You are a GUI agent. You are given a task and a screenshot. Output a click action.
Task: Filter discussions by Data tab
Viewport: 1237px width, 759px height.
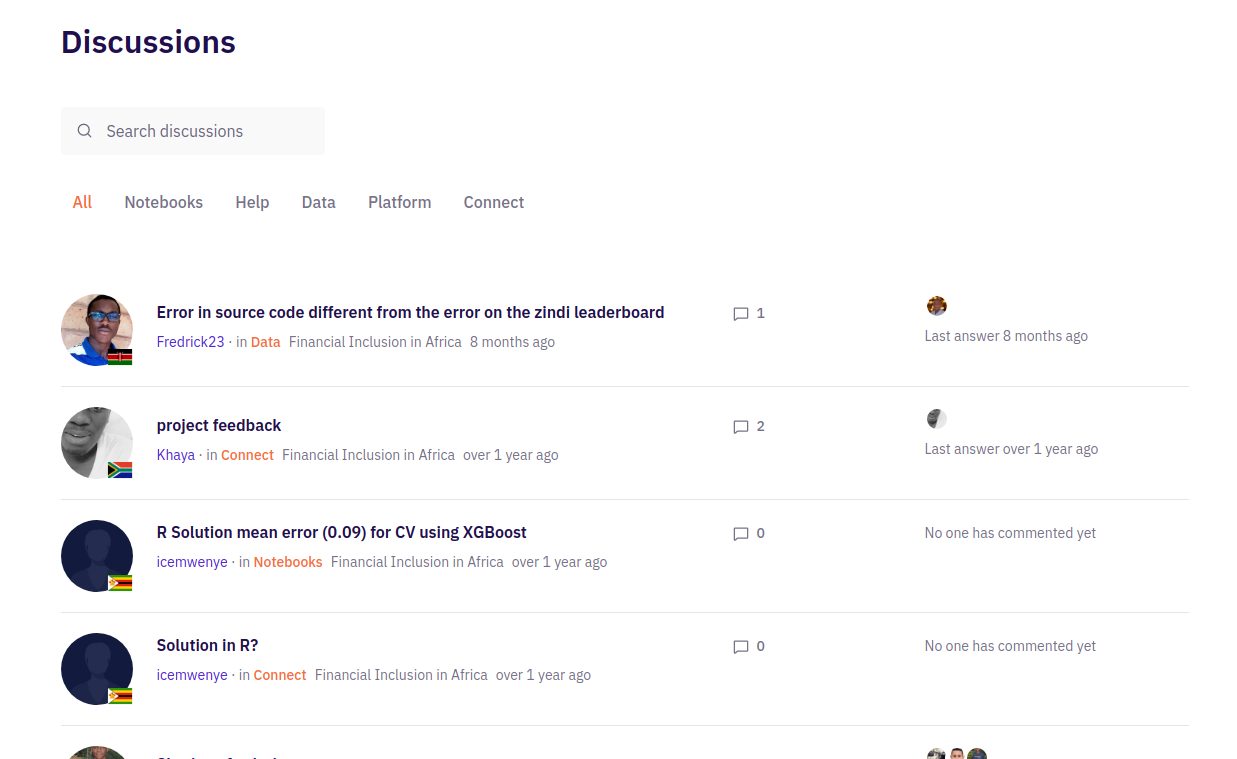click(318, 202)
